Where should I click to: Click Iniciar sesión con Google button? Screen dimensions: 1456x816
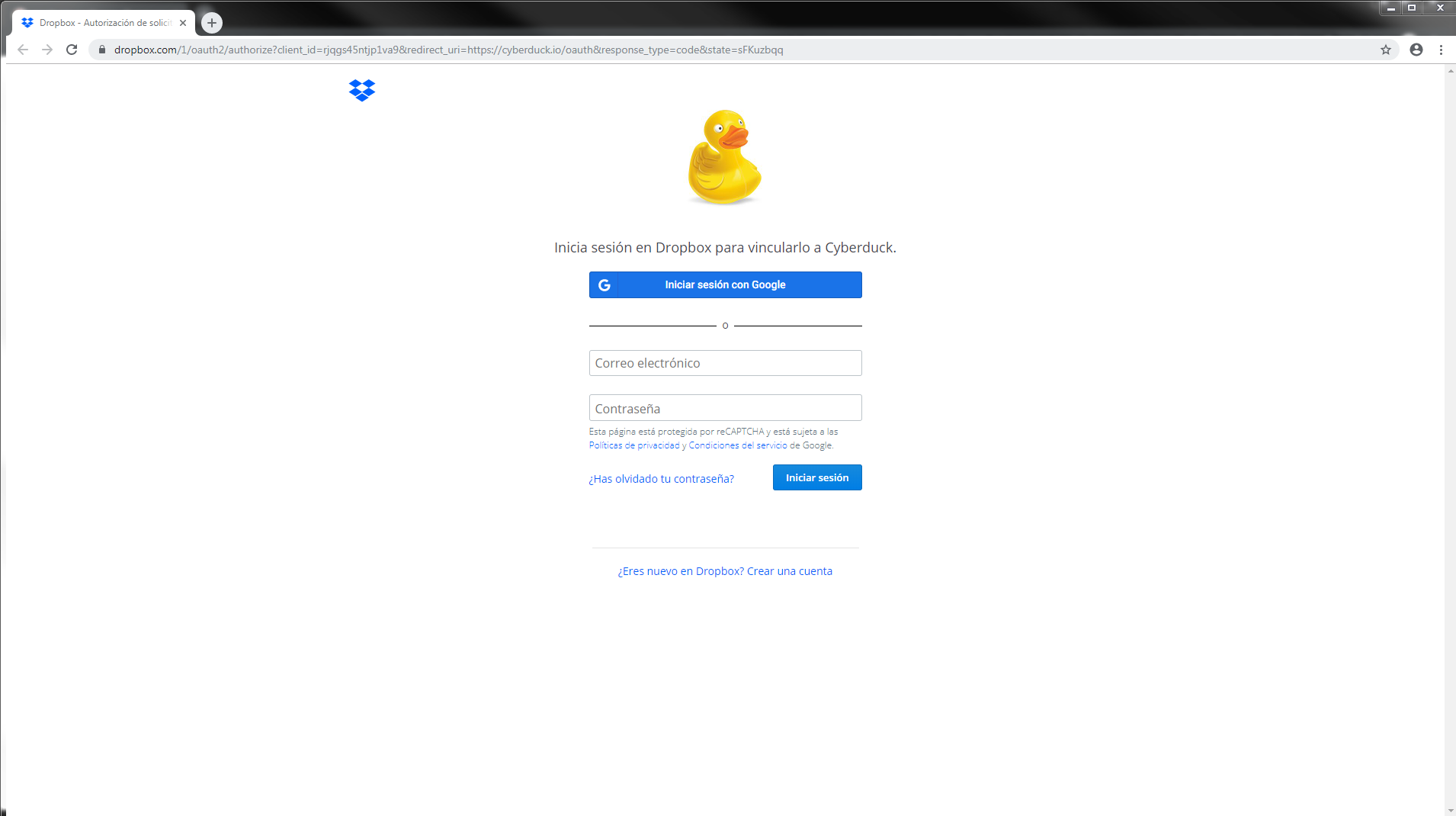(x=725, y=284)
